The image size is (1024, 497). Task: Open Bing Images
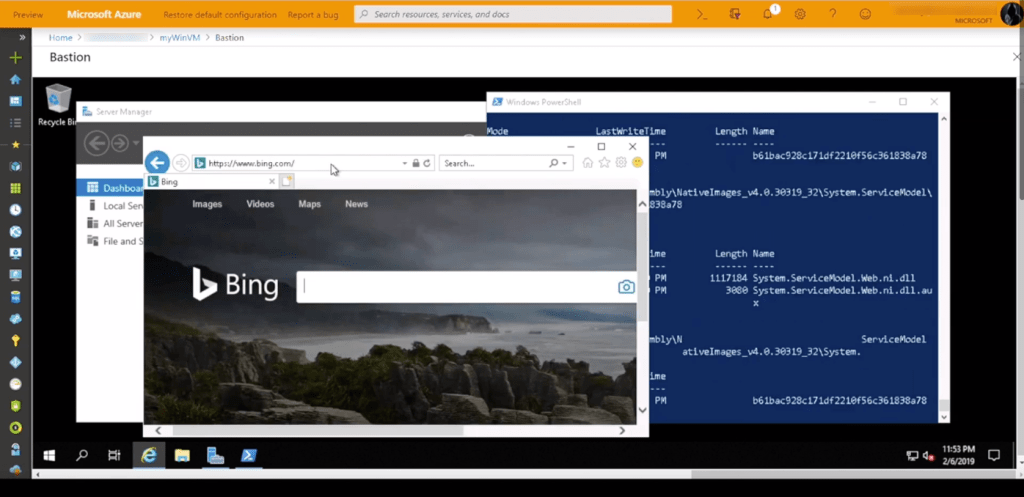coord(207,204)
